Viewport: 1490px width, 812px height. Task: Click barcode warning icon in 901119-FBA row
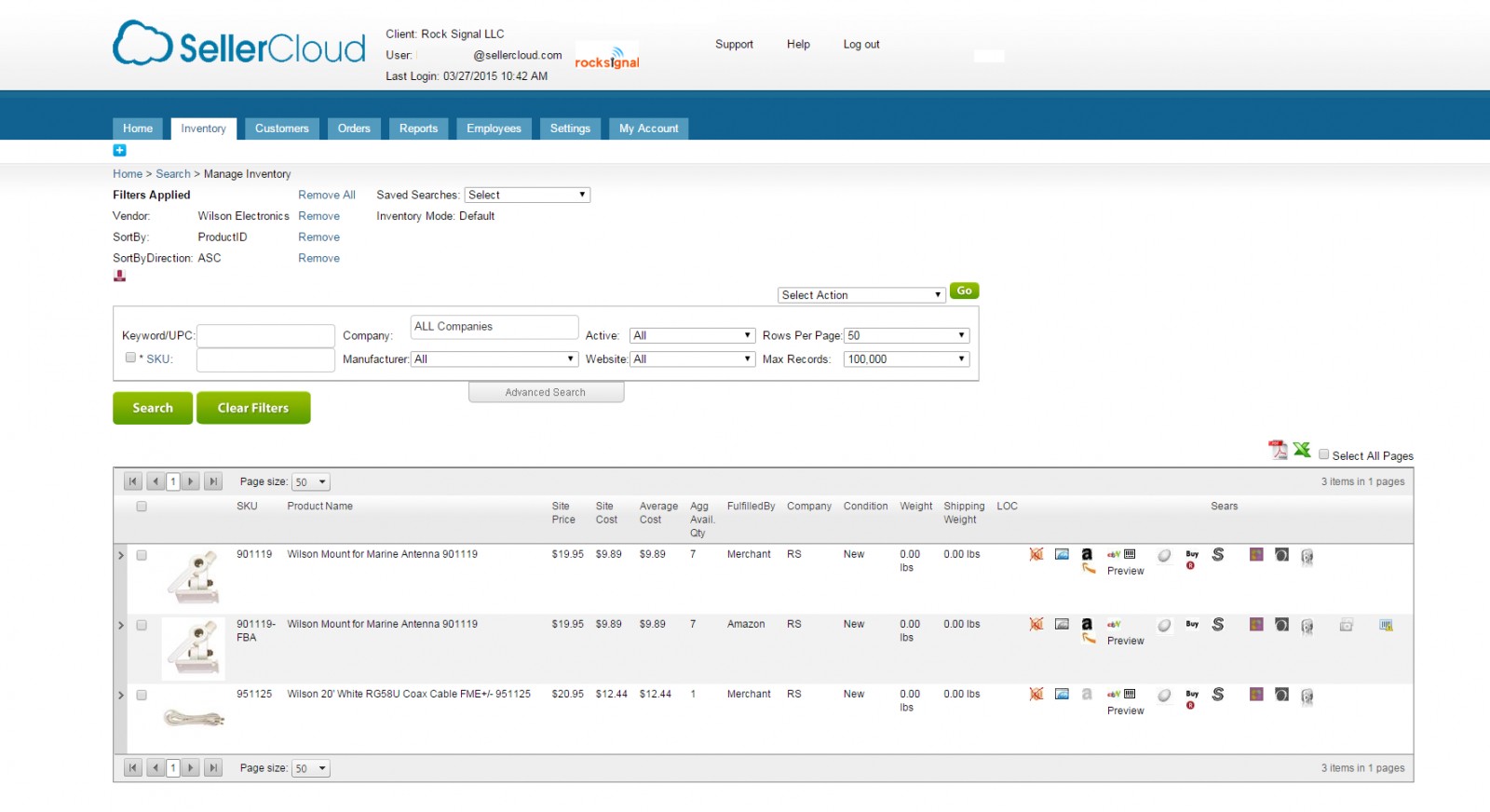(x=1386, y=625)
